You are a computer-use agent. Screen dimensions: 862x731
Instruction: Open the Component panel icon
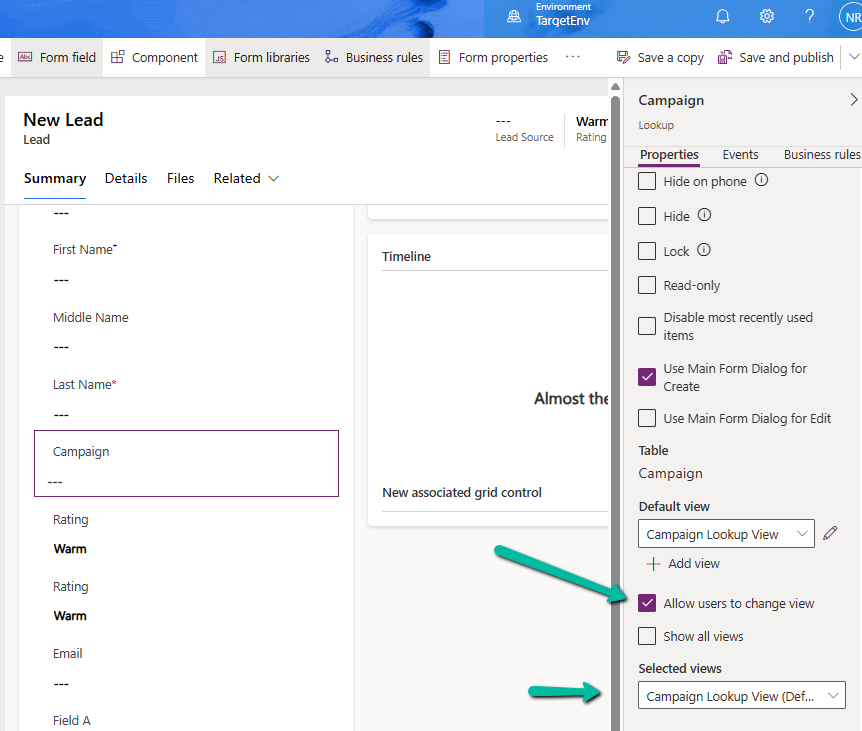click(x=116, y=57)
